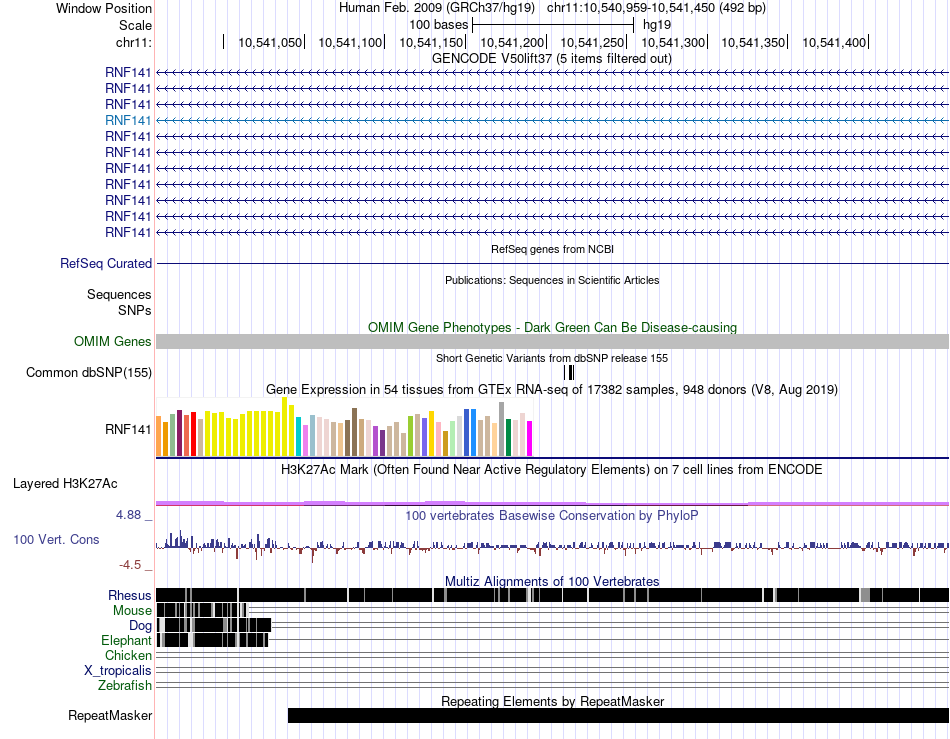This screenshot has width=950, height=739.
Task: Click the -4.5 lower scale value
Action: [130, 565]
